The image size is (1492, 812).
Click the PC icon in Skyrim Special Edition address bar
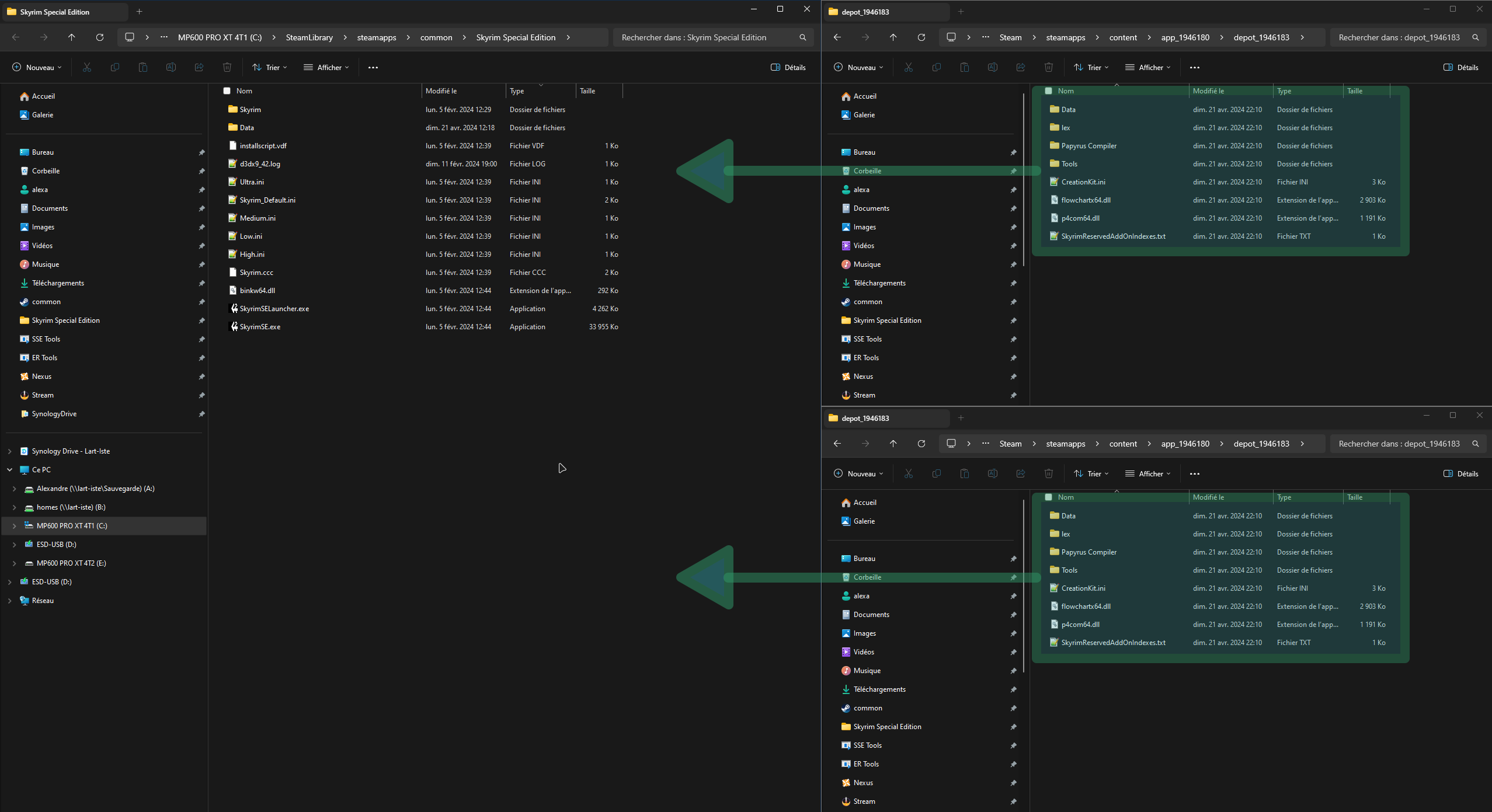130,37
